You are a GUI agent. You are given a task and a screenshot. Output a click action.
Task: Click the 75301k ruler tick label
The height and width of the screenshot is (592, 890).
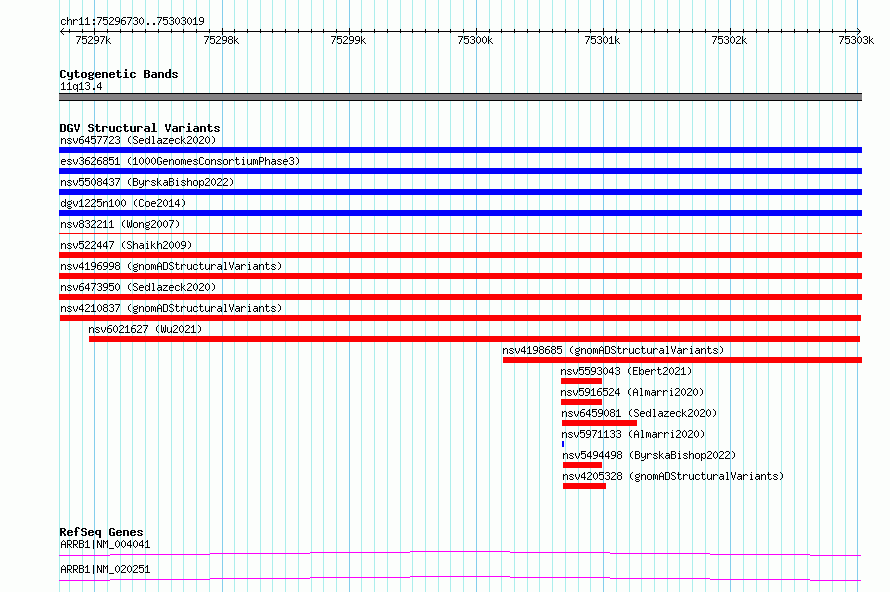602,40
